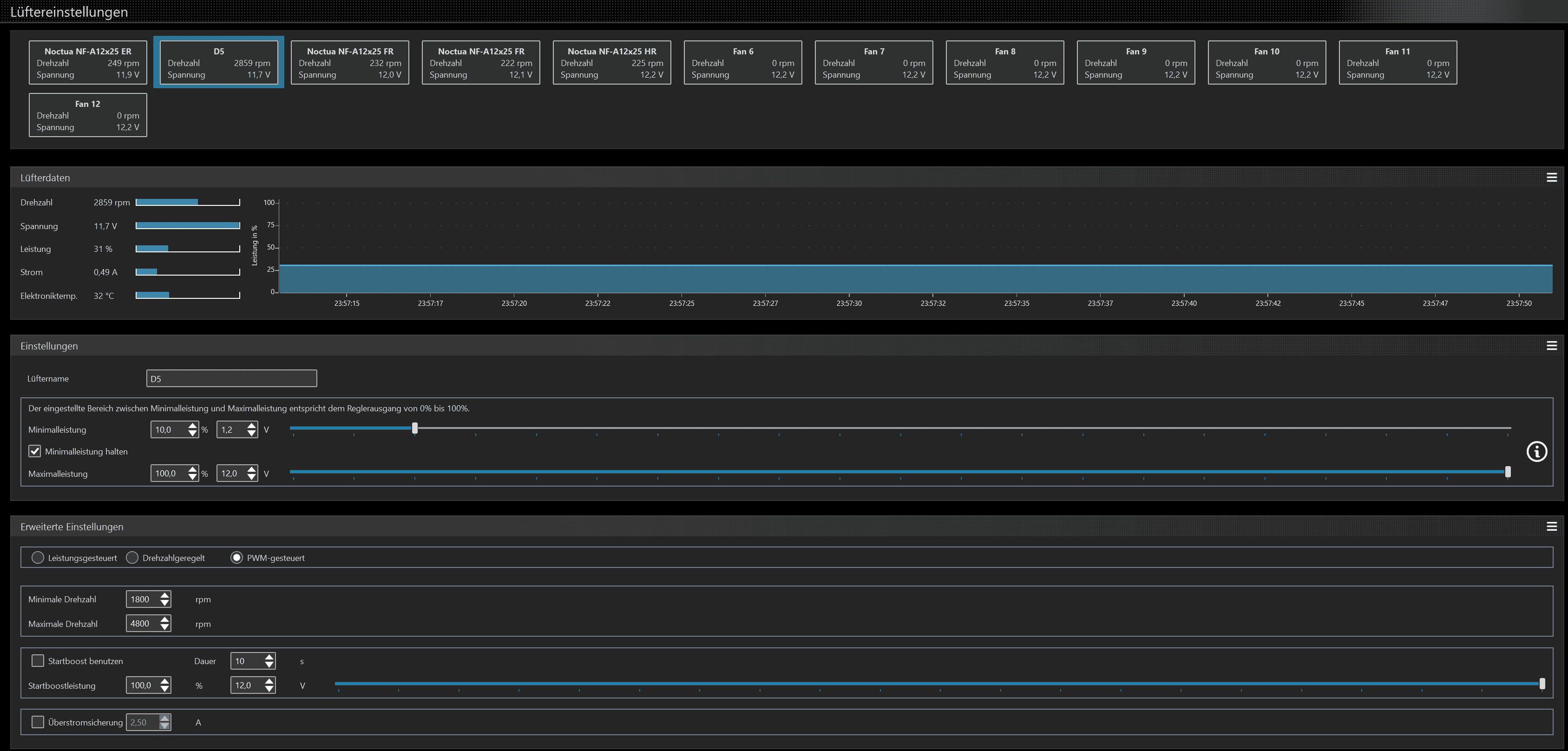Increase Startboost Dauer seconds with up arrow
This screenshot has height=751, width=1568.
(x=269, y=657)
